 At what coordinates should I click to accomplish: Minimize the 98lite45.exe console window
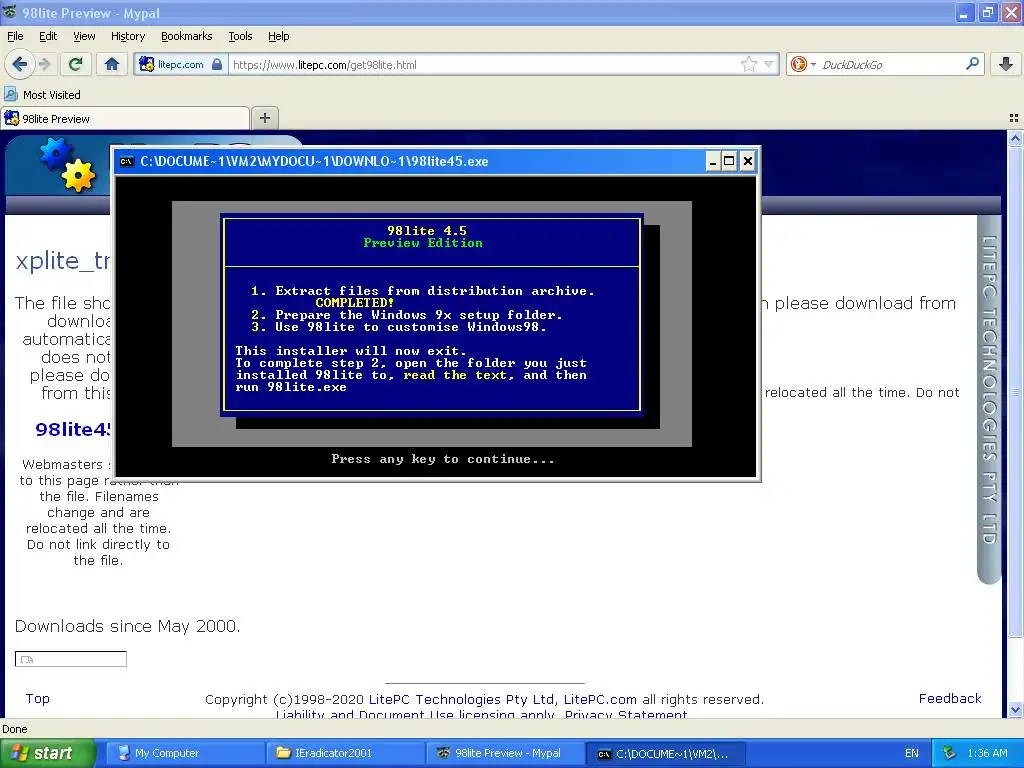(x=713, y=161)
